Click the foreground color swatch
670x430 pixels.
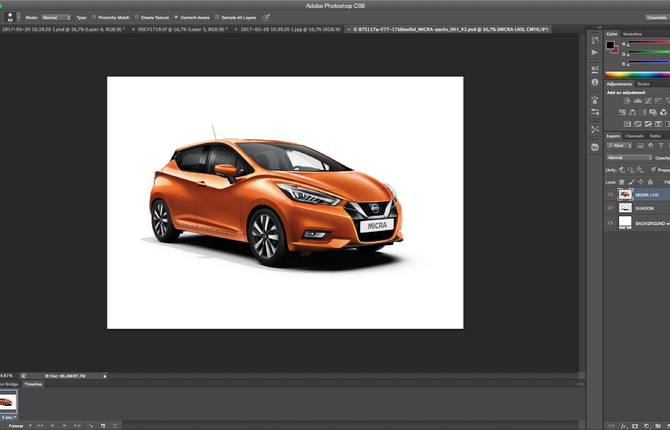click(610, 45)
